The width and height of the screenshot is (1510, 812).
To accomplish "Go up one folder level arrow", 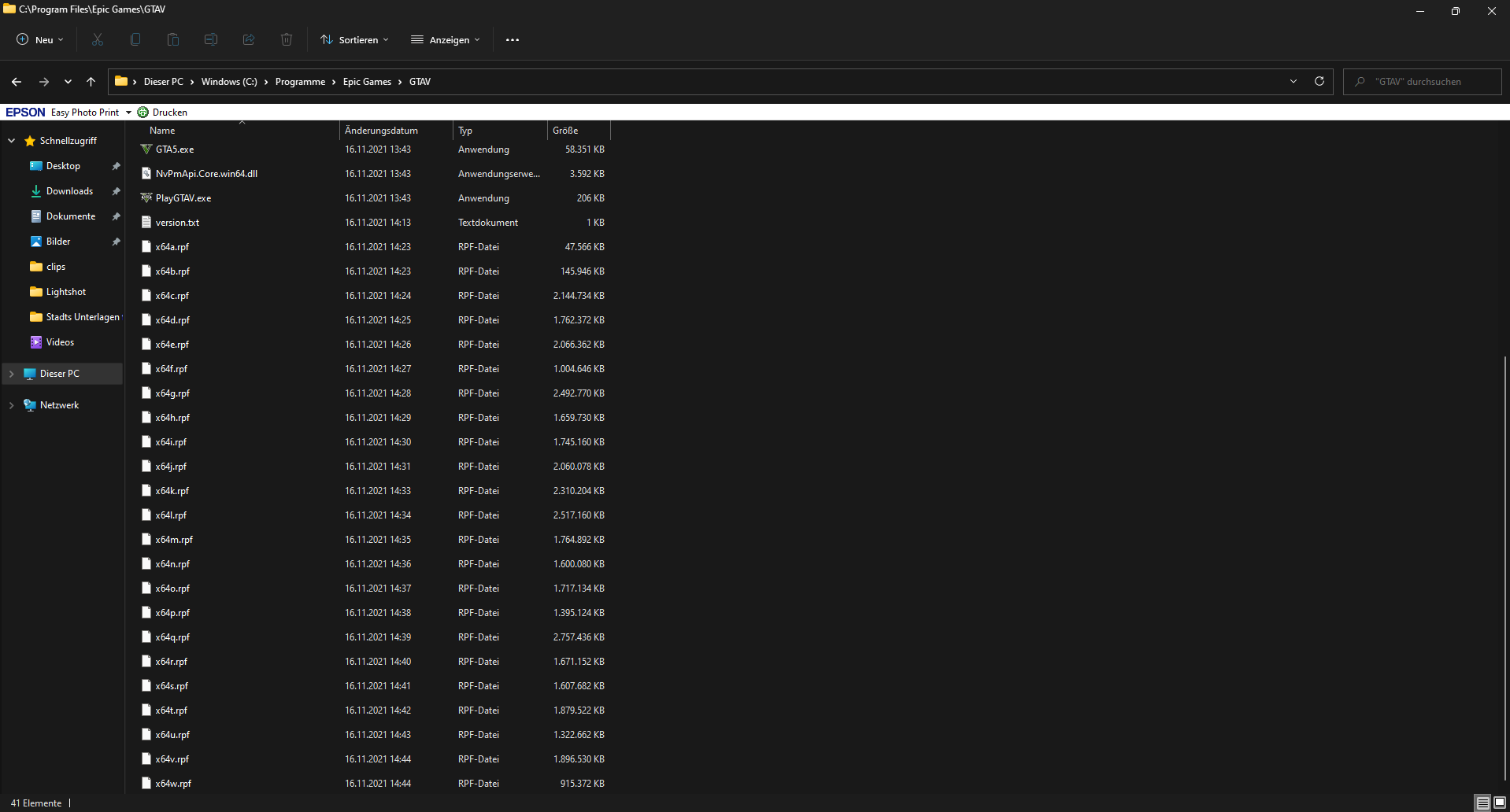I will pyautogui.click(x=91, y=82).
